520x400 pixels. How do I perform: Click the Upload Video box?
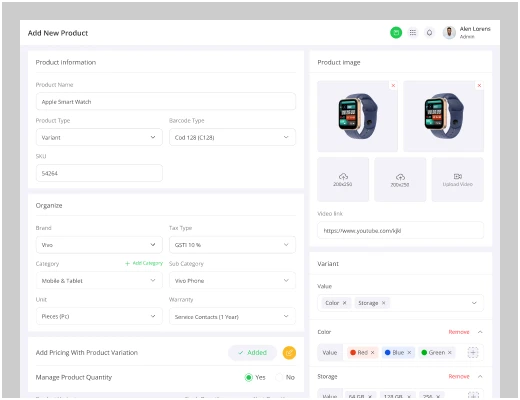click(457, 180)
